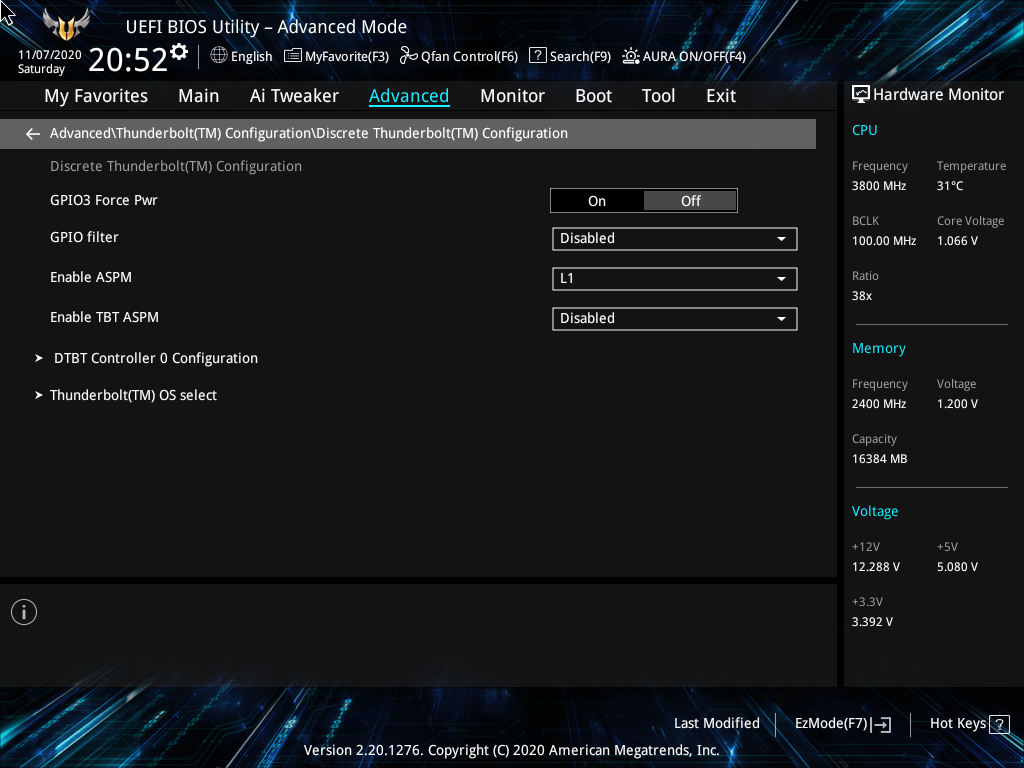Click the Search question mark icon
The width and height of the screenshot is (1024, 768).
coord(537,56)
